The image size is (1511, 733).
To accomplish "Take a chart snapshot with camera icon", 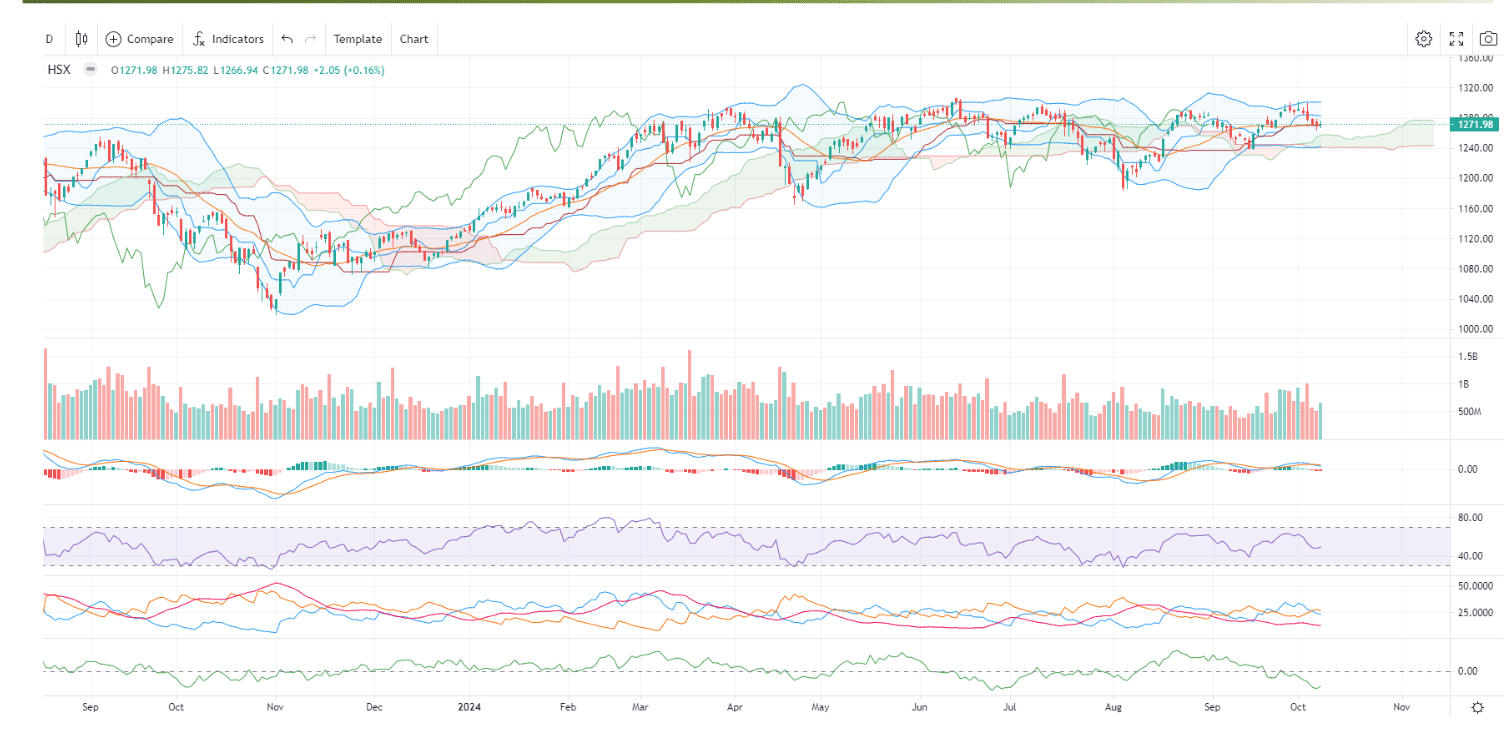I will pos(1488,39).
